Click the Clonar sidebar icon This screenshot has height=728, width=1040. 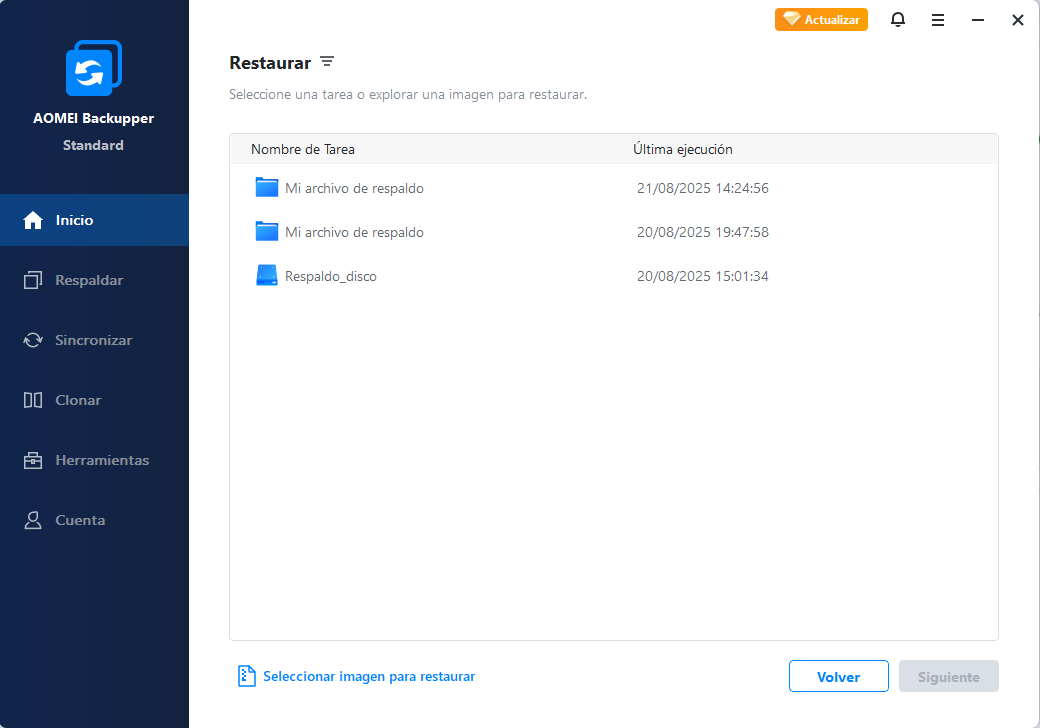33,400
